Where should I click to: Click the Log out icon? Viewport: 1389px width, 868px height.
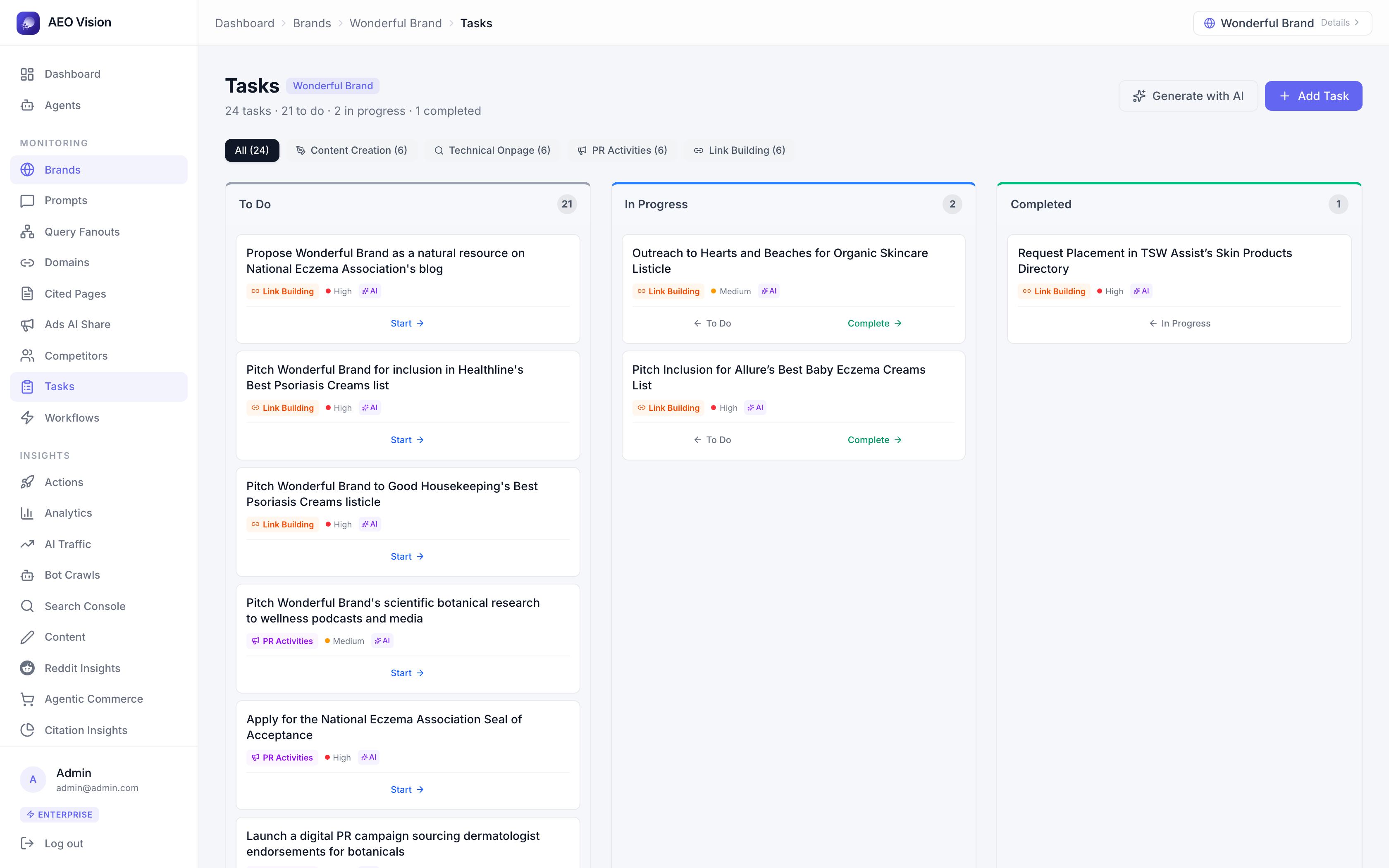27,843
